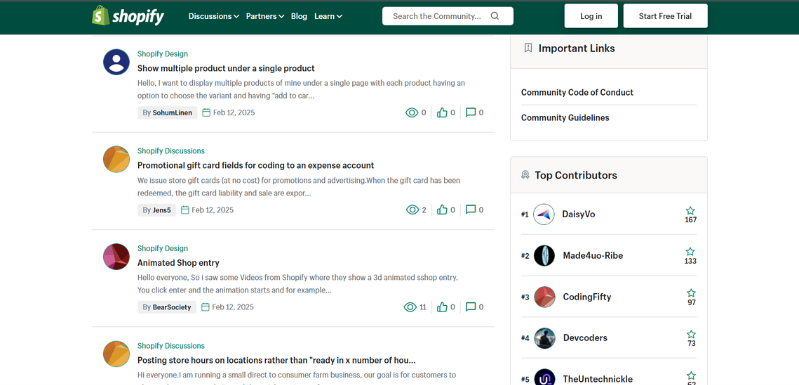Screen dimensions: 799x385
Task: Click calendar icon next to SohumLinen's date
Action: pos(206,113)
